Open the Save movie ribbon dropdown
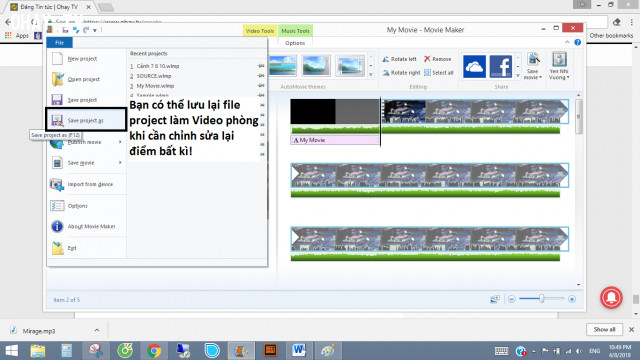640x360 pixels. pos(533,67)
